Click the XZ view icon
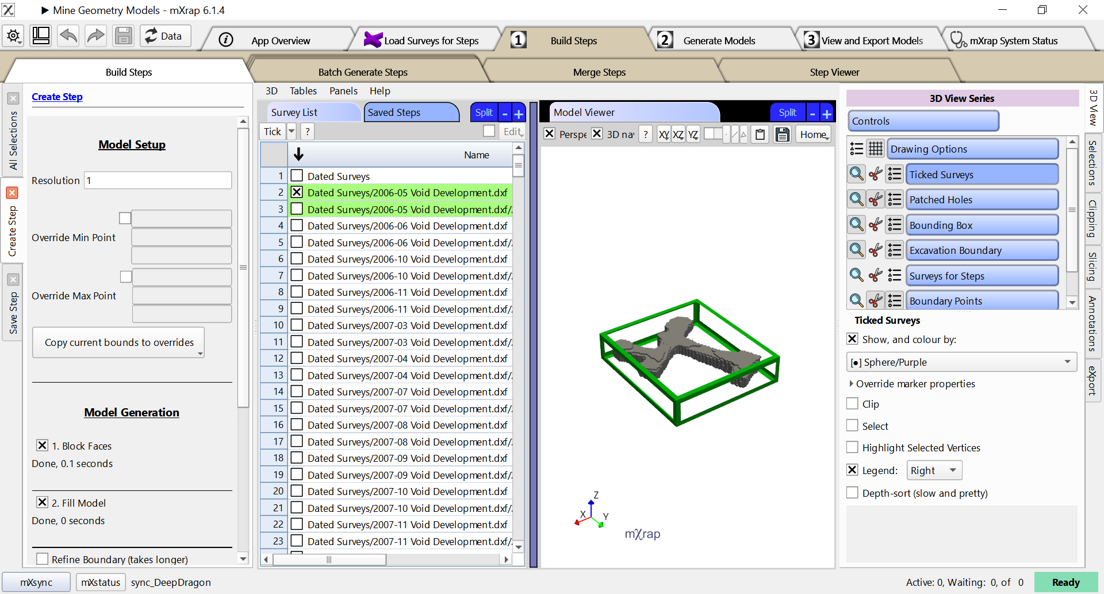The width and height of the screenshot is (1104, 594). (678, 134)
